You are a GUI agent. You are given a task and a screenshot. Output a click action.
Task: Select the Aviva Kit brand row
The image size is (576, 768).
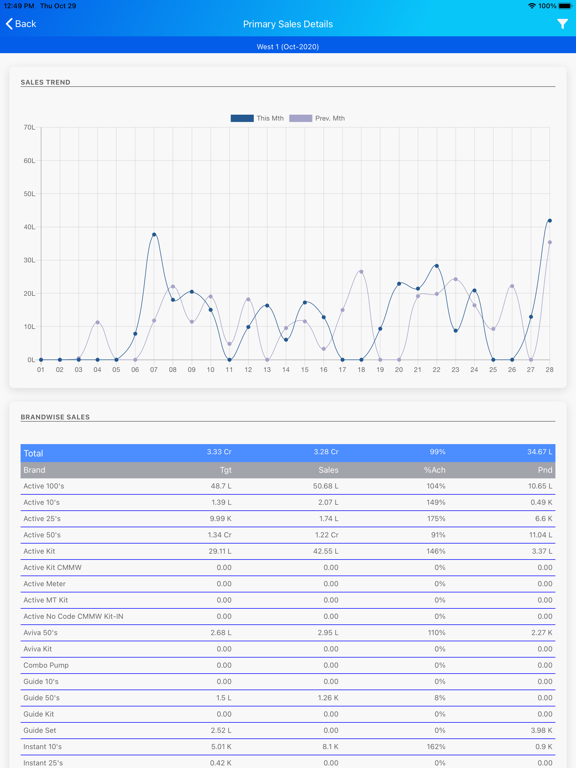click(x=288, y=648)
